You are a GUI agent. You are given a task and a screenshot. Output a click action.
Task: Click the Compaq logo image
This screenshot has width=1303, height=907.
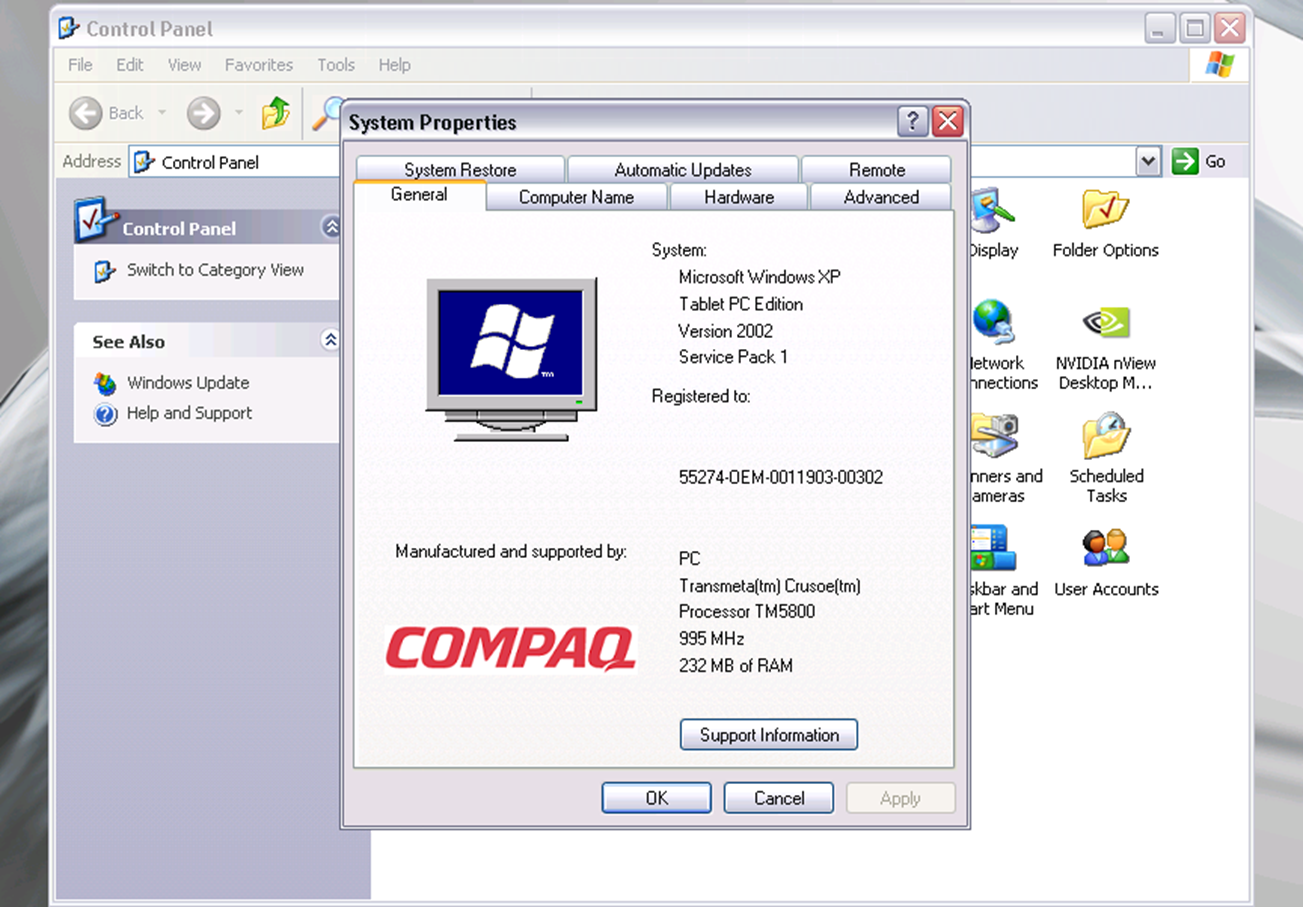511,649
